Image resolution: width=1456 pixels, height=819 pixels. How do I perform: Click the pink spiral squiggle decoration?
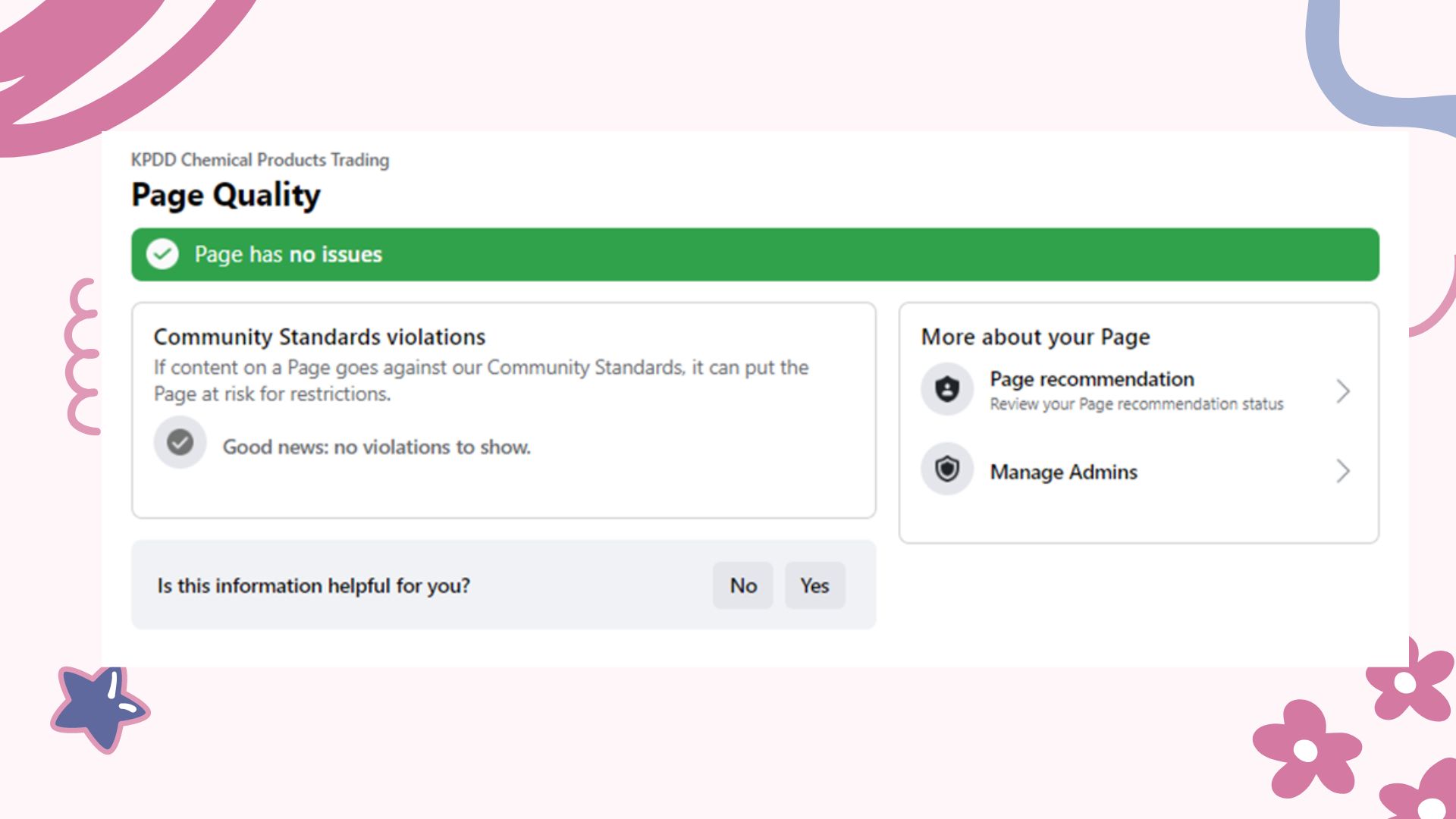(82, 356)
